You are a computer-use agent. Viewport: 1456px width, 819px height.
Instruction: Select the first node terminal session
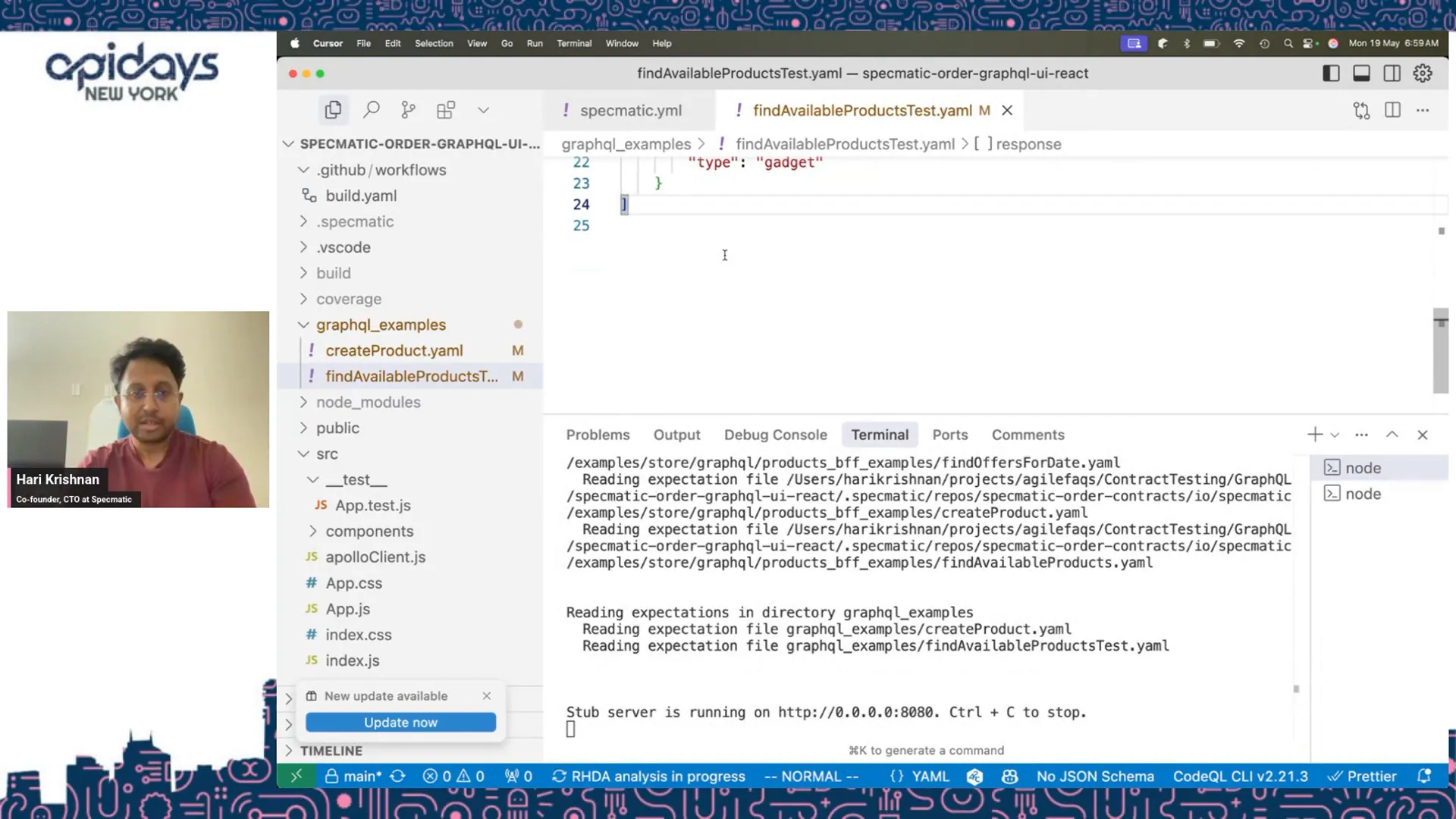point(1379,468)
